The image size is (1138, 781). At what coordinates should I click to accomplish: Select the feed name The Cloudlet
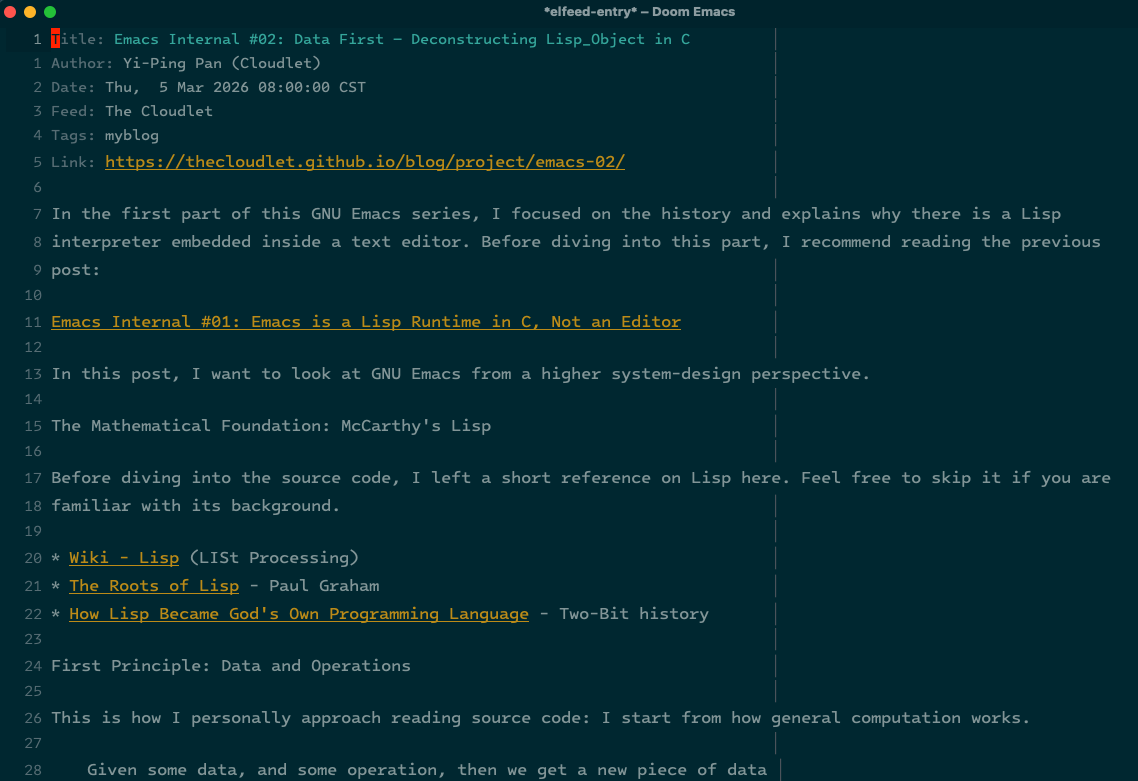159,112
